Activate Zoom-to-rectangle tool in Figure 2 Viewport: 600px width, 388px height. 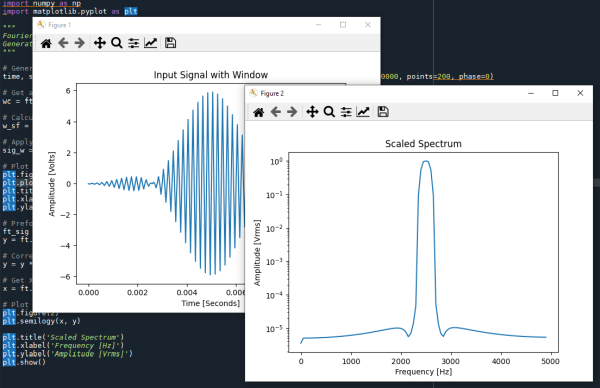coord(329,112)
